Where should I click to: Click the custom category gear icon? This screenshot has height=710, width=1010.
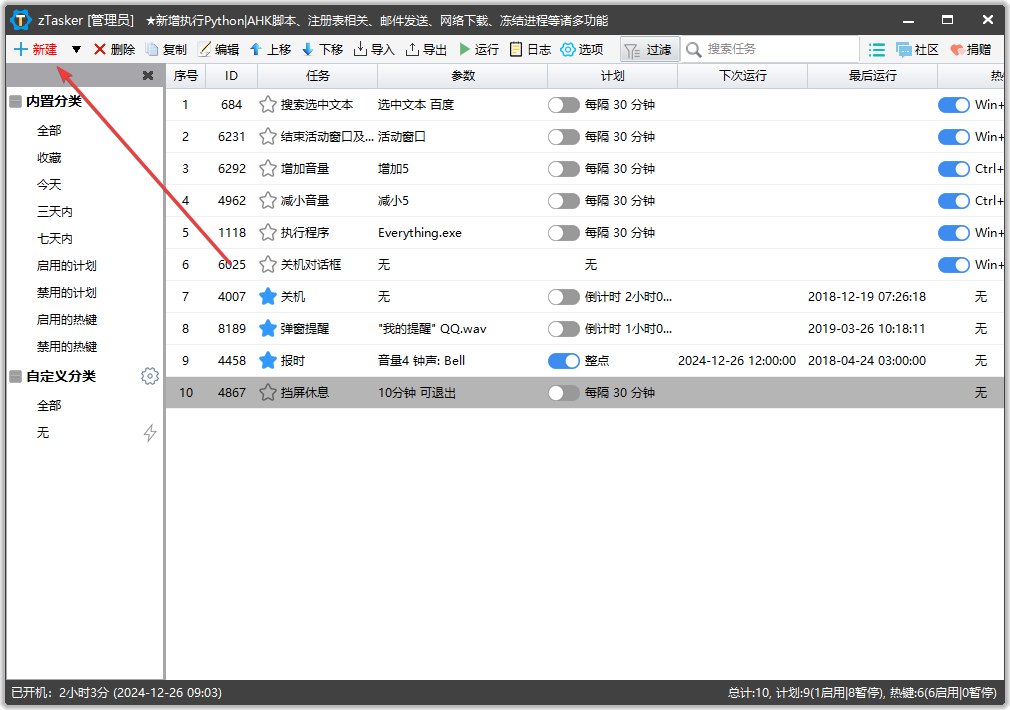150,376
